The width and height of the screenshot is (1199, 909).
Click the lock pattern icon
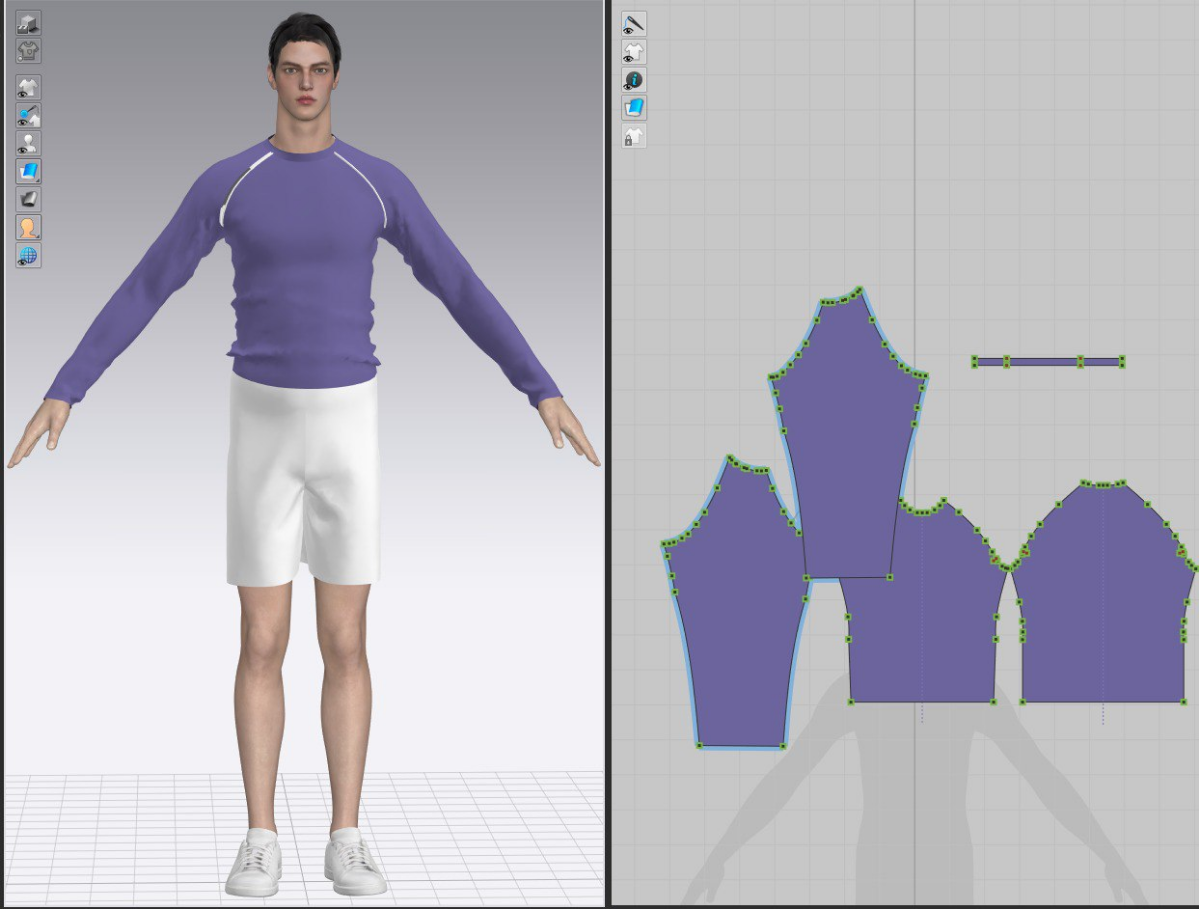coord(633,136)
